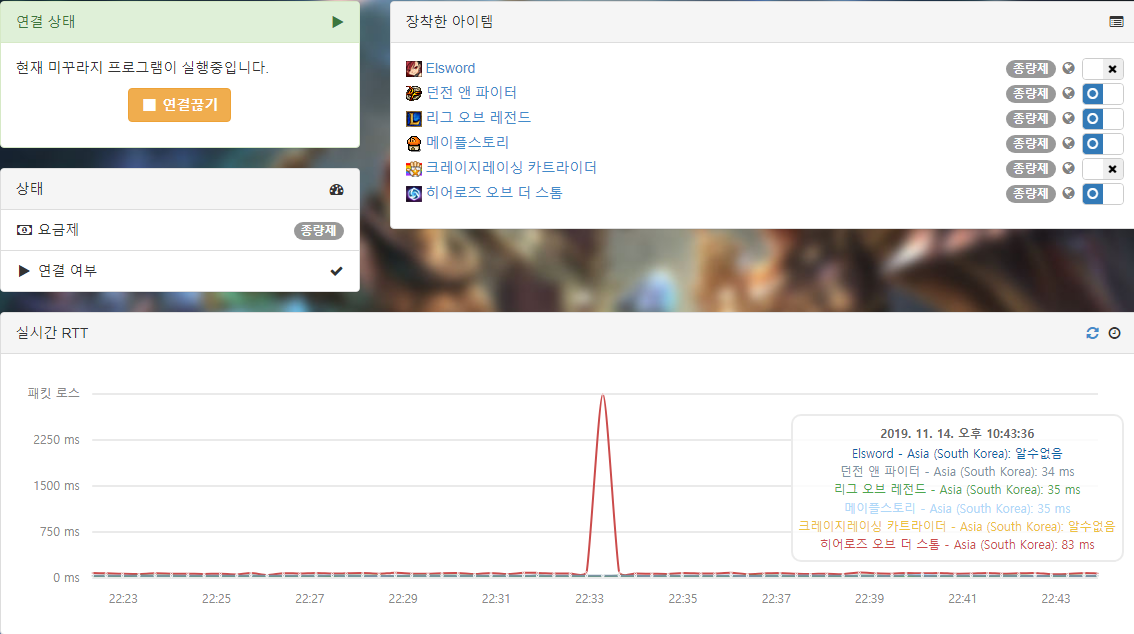Disable the 리그 오브 레전드 toggle switch
1134x634 pixels.
point(1103,119)
